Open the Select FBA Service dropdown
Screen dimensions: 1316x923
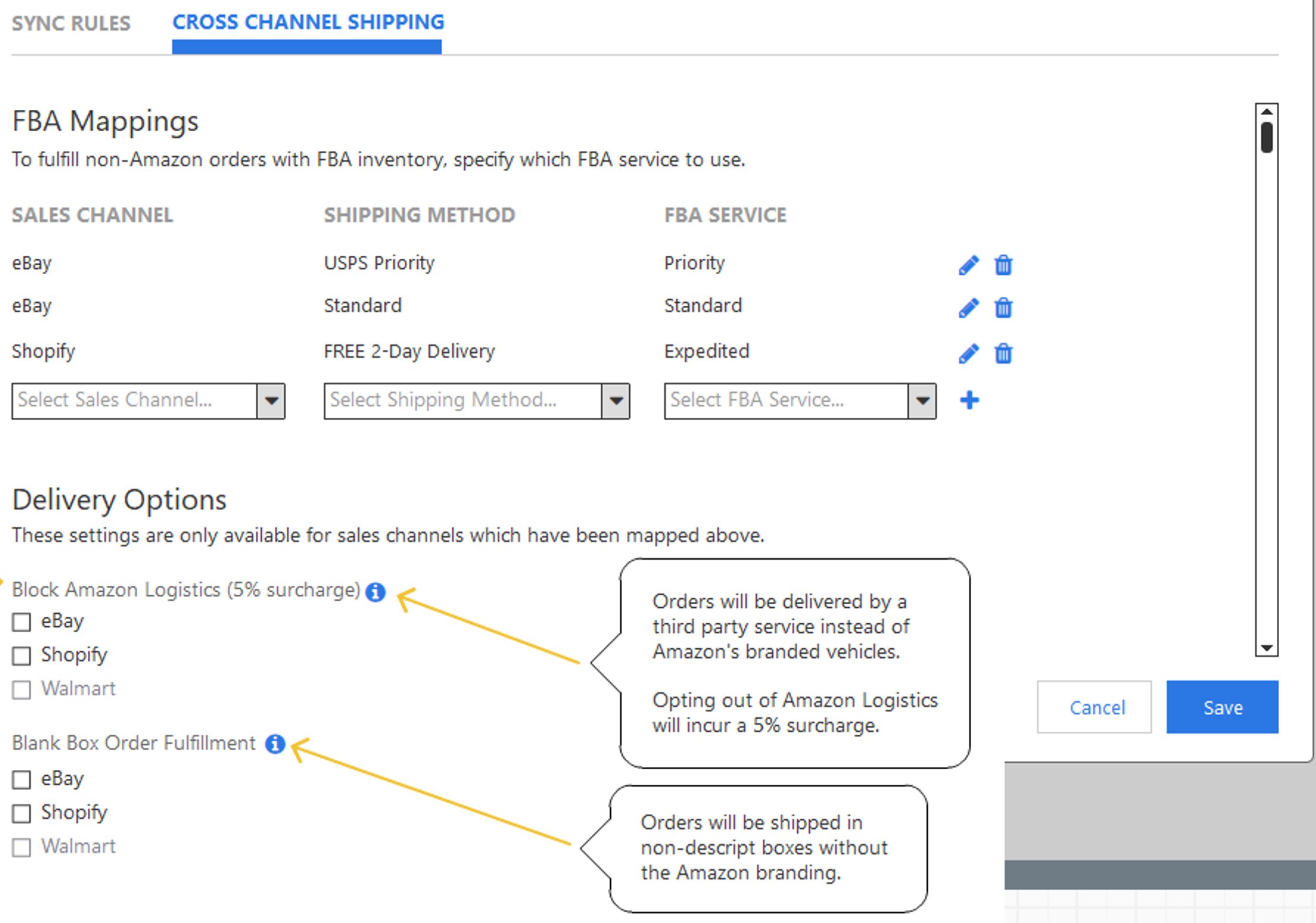point(921,401)
